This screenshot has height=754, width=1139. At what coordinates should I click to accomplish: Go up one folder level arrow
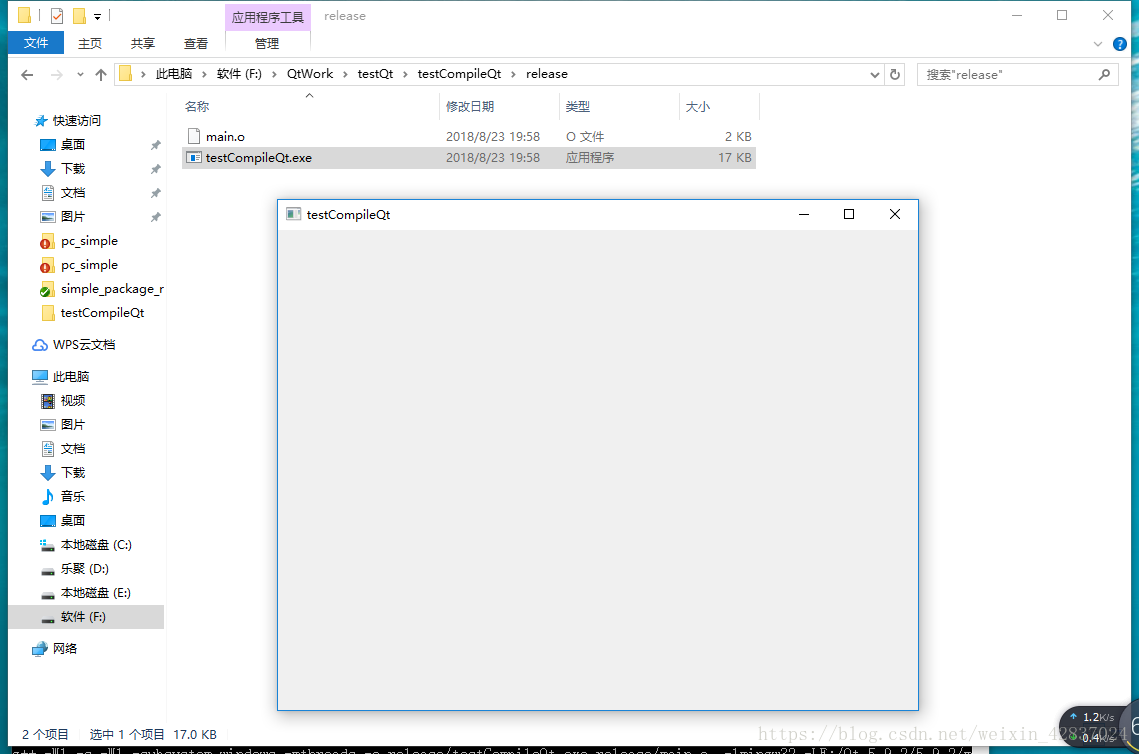click(x=101, y=74)
